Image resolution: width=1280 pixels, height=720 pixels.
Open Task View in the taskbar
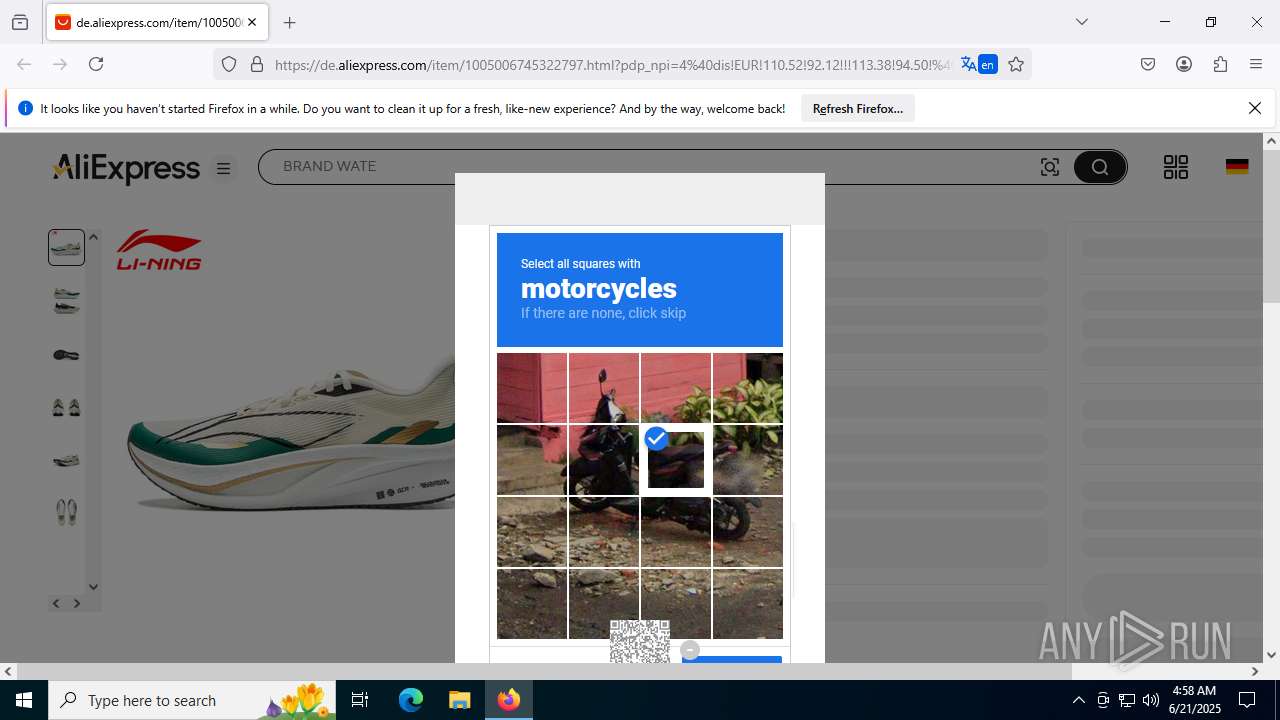click(360, 700)
